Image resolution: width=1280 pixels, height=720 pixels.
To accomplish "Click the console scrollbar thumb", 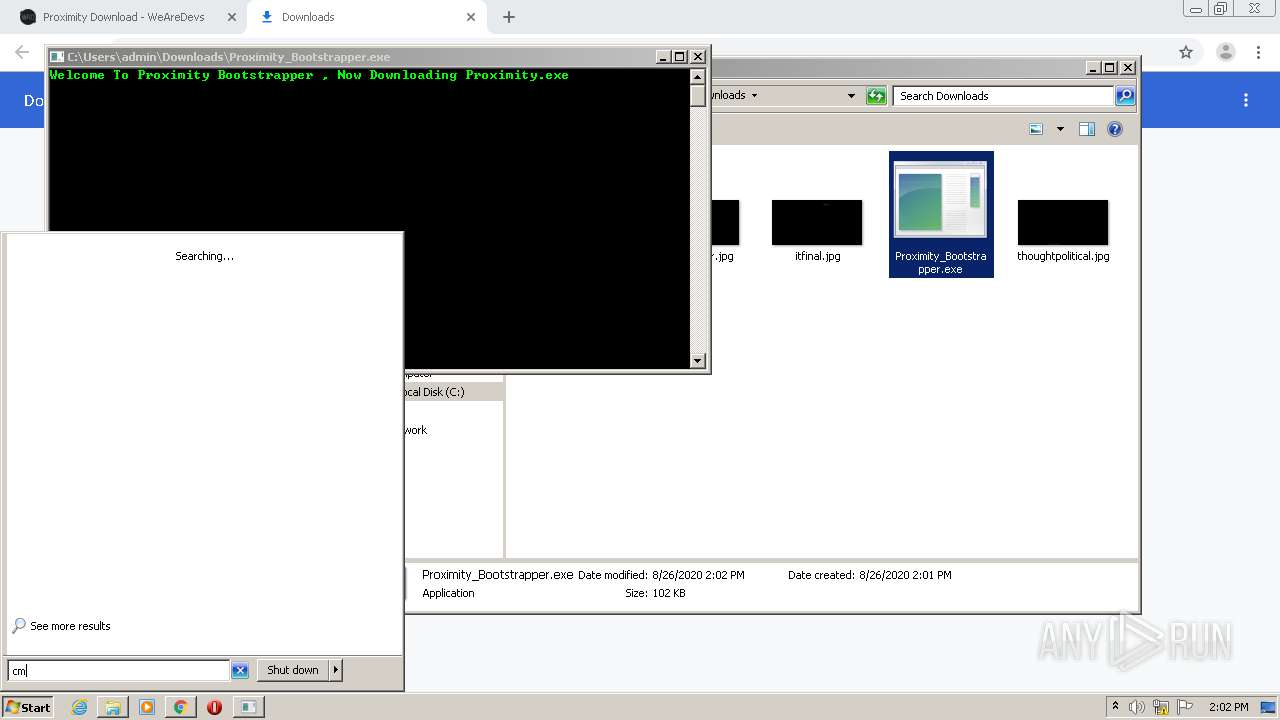I will 698,95.
